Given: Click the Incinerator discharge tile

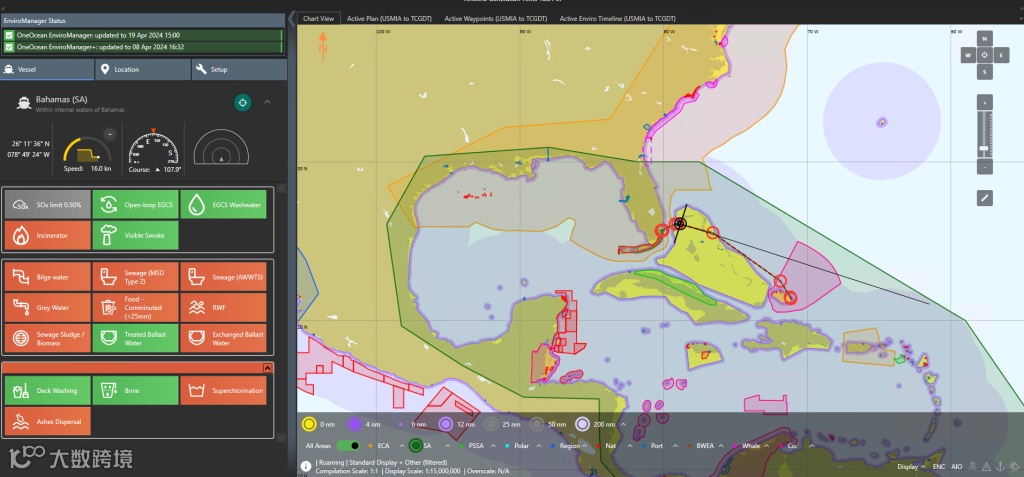Looking at the screenshot, I should (47, 235).
